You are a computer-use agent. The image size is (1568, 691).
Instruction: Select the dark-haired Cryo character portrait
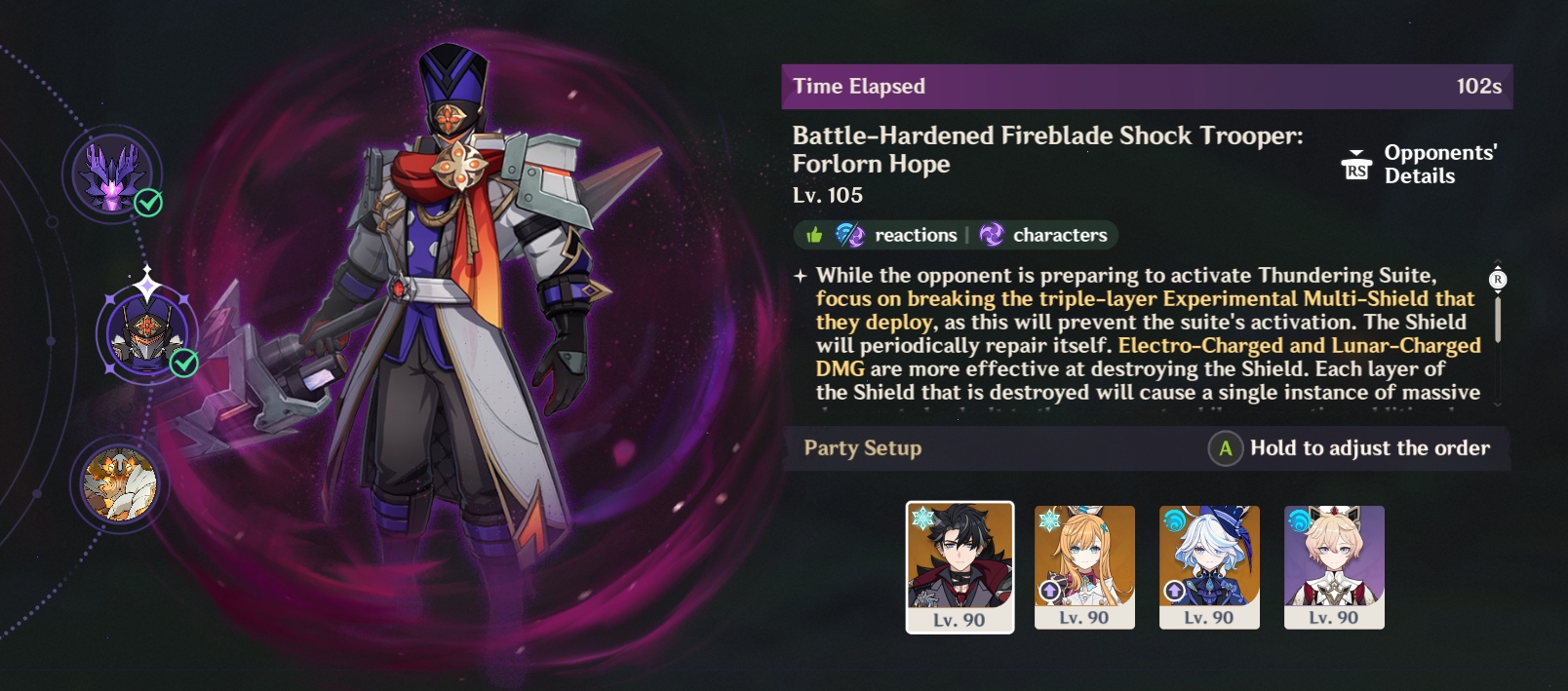[x=960, y=567]
